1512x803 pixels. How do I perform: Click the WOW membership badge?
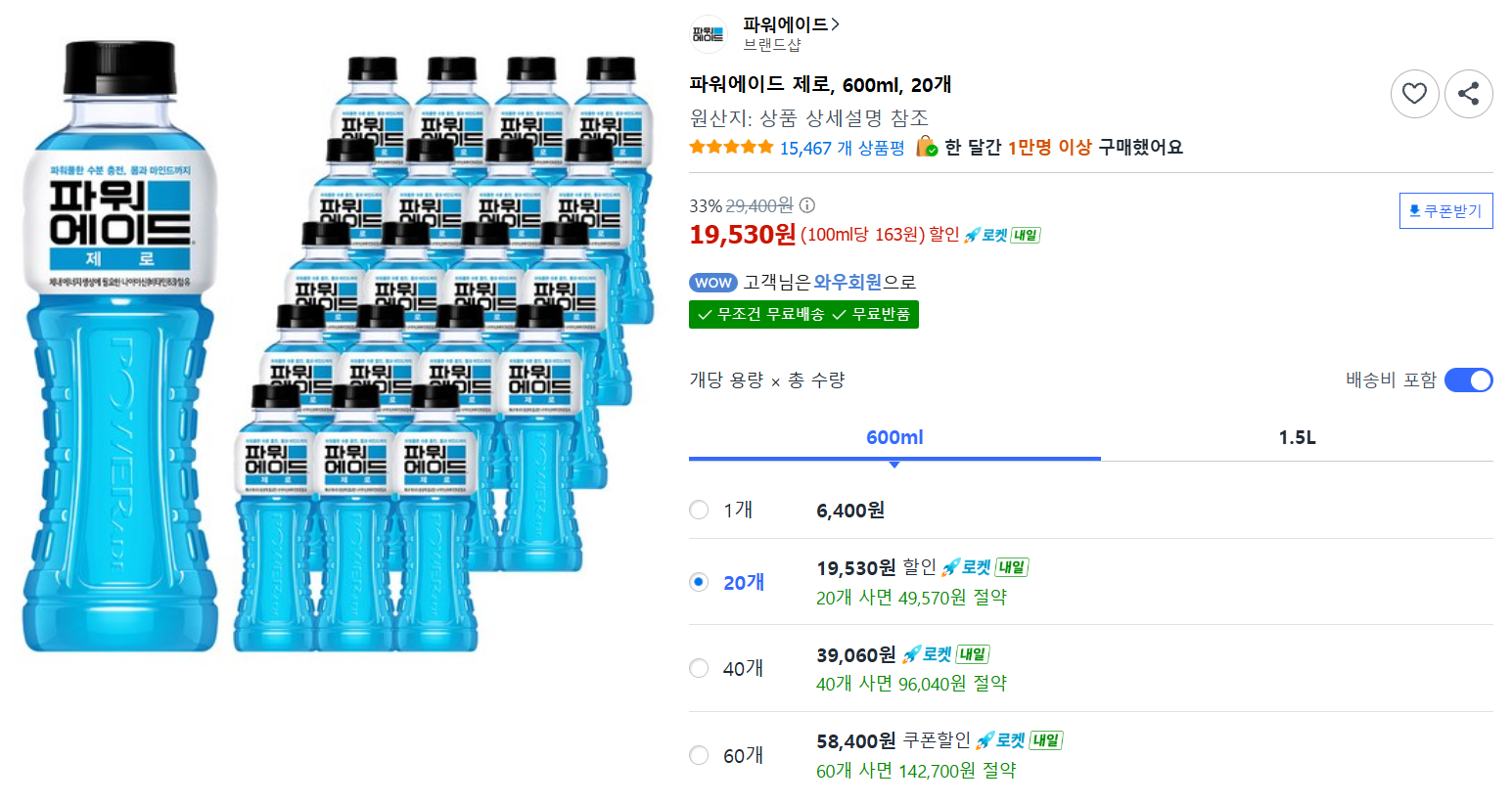(713, 283)
